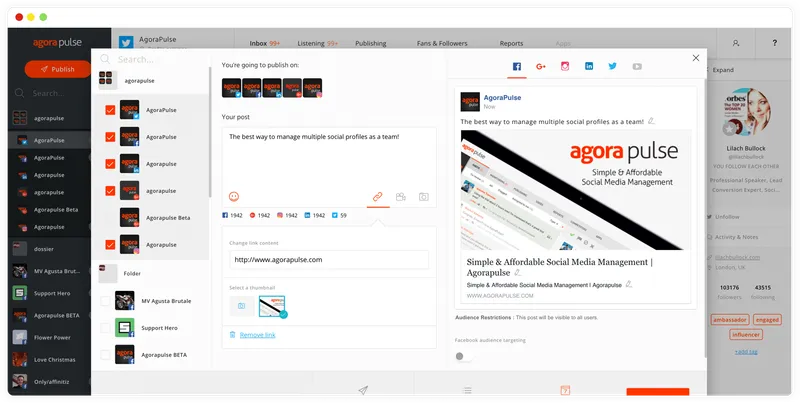Enable the Facebook audience targeting switch
The width and height of the screenshot is (800, 403).
[x=463, y=356]
